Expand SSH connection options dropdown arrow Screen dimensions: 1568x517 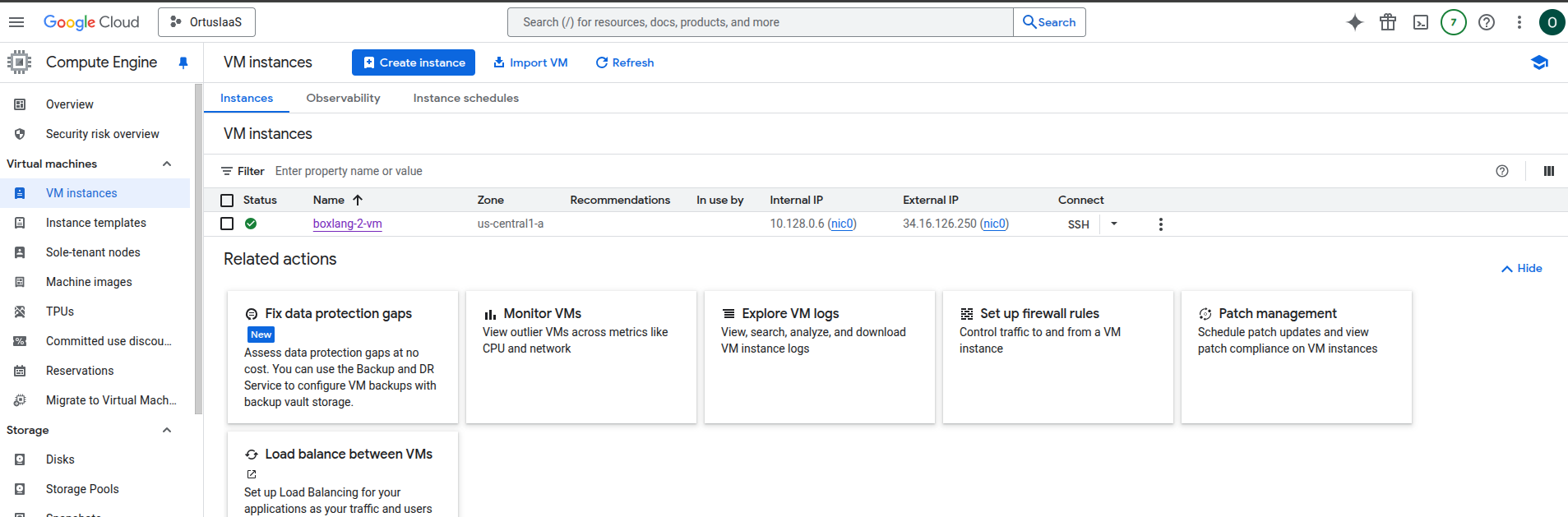point(1114,224)
